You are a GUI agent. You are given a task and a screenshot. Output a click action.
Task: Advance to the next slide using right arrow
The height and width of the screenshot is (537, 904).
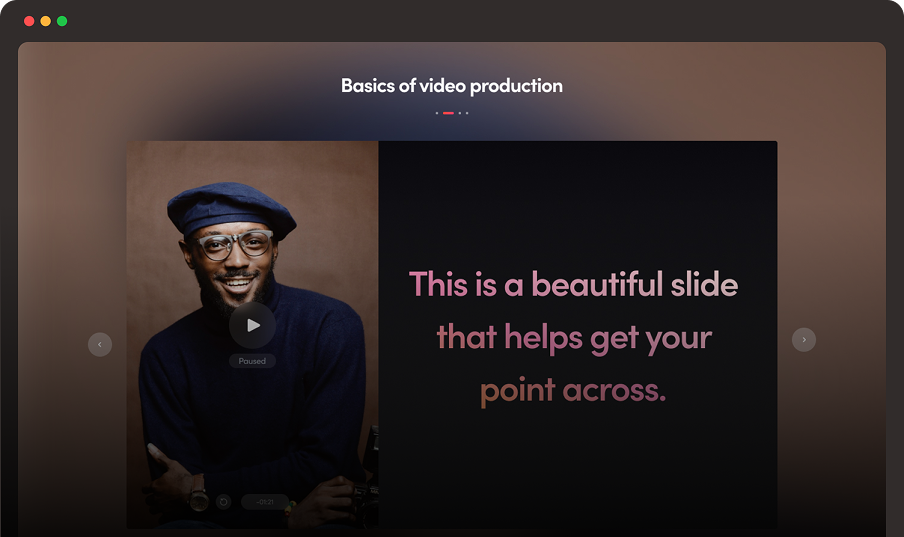coord(804,340)
